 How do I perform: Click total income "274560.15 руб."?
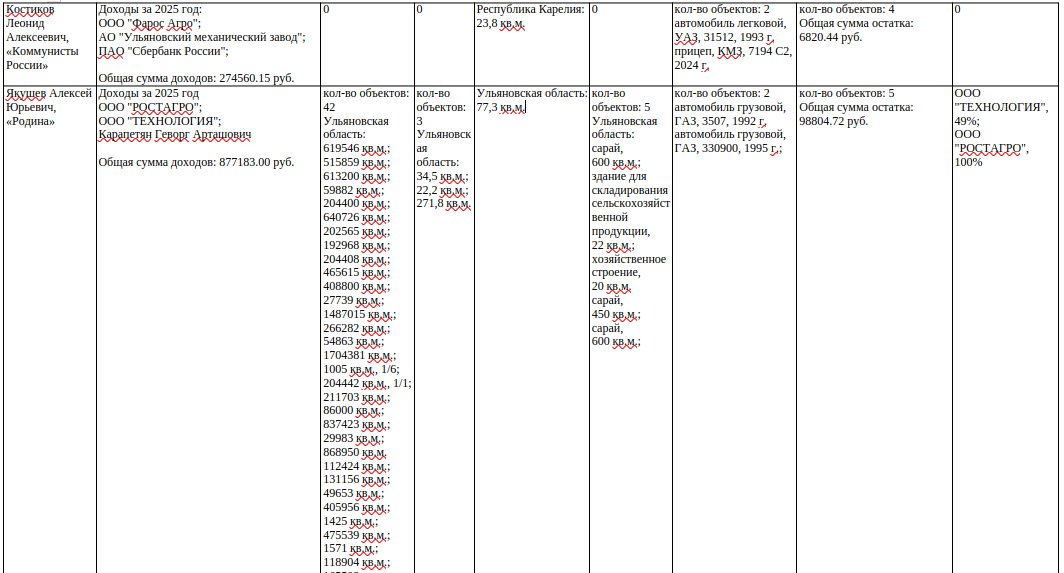point(256,78)
